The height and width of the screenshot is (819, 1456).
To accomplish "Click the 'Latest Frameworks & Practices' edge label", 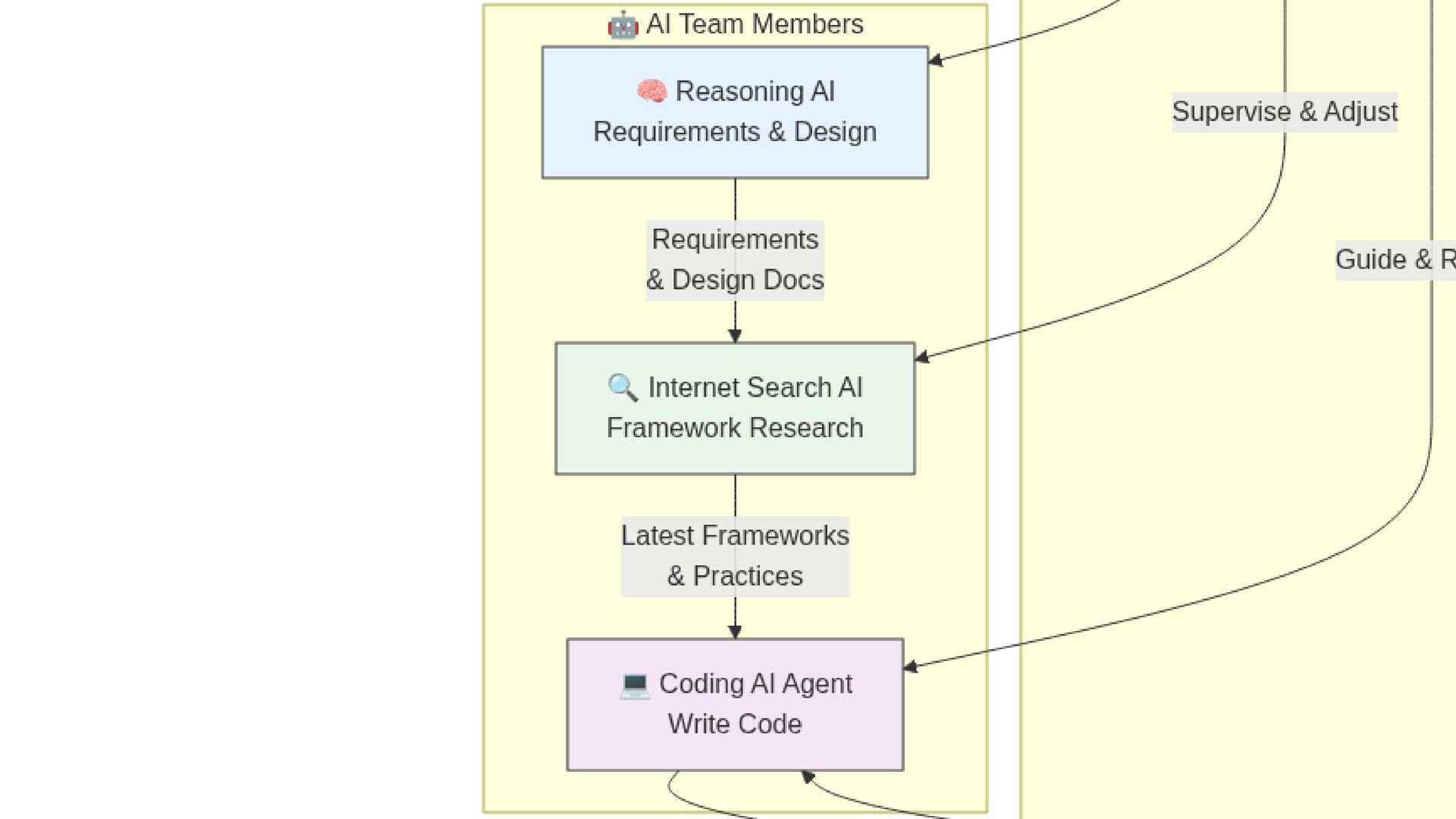I will tap(735, 557).
